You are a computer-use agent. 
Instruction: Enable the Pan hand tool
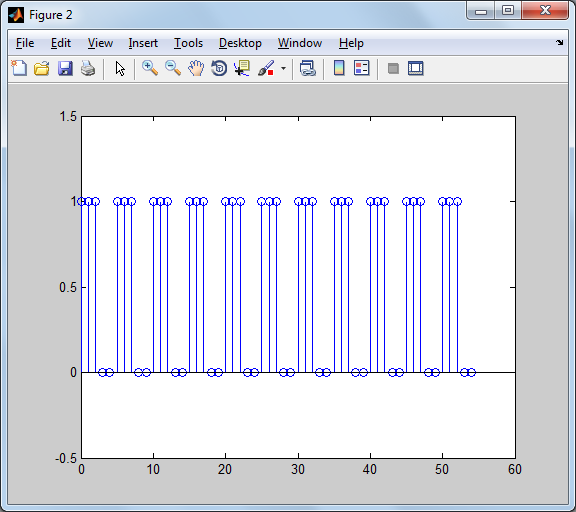pos(196,68)
